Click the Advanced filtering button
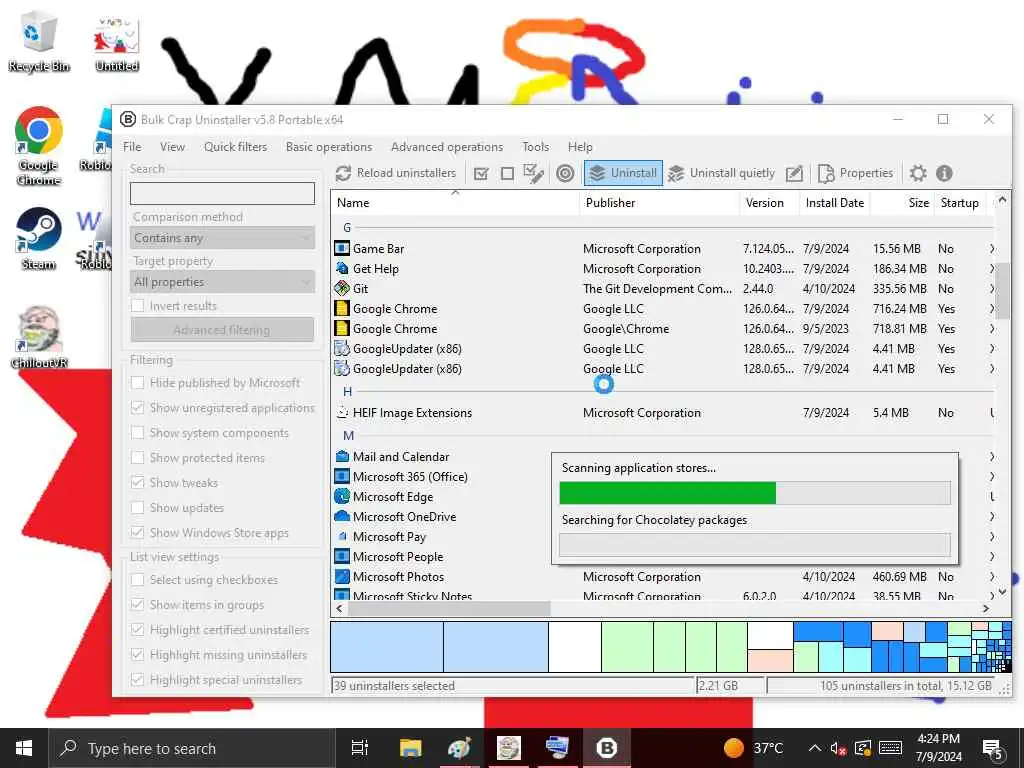 [x=222, y=330]
